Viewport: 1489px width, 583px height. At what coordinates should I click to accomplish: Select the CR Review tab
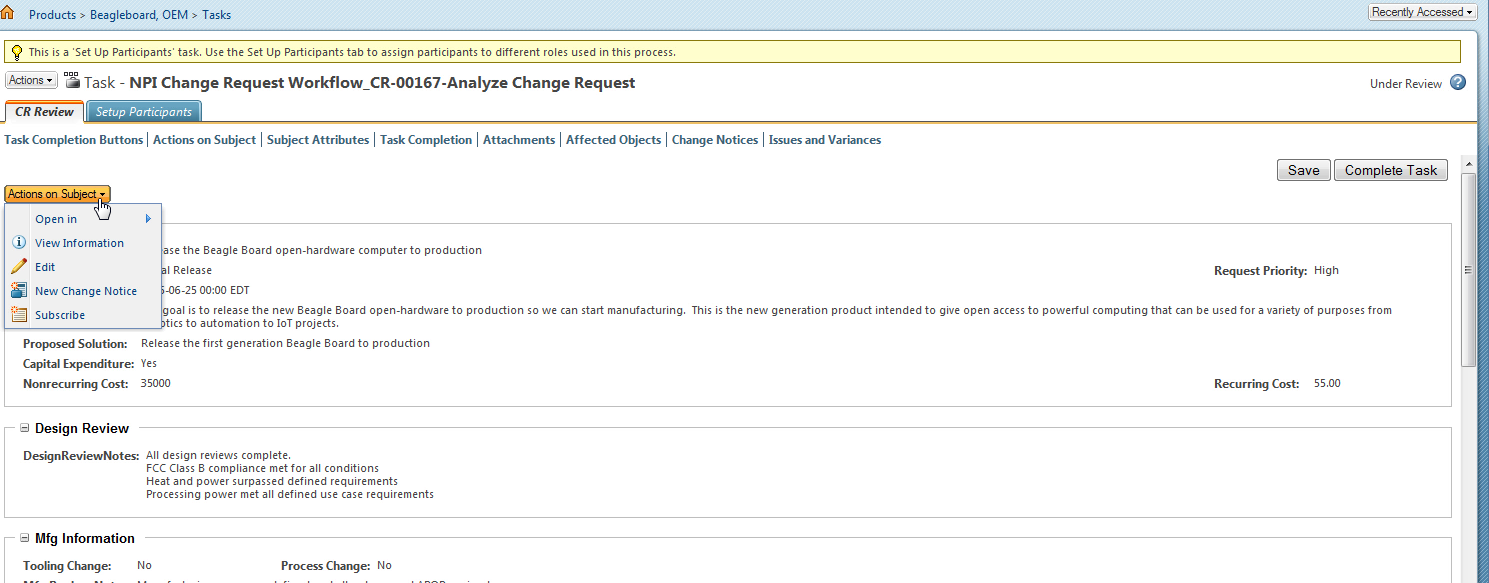coord(44,112)
